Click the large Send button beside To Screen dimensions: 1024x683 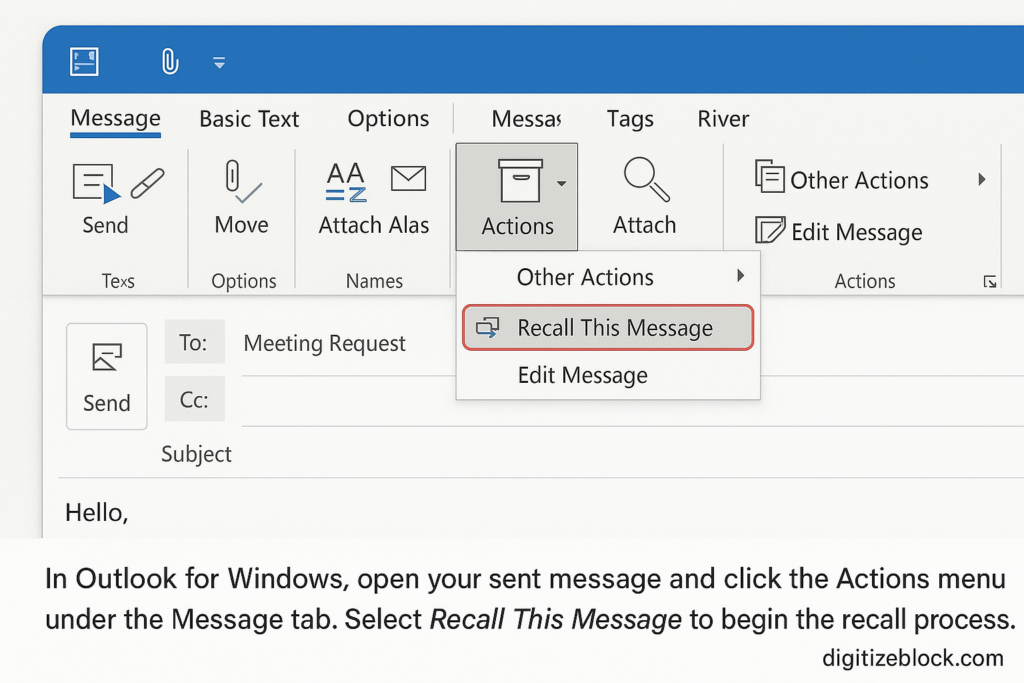coord(106,376)
